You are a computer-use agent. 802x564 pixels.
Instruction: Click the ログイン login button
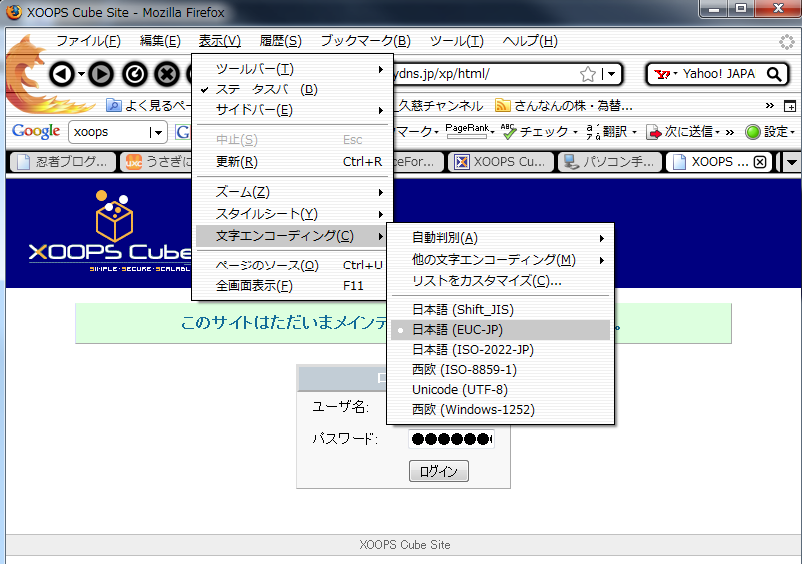click(439, 471)
